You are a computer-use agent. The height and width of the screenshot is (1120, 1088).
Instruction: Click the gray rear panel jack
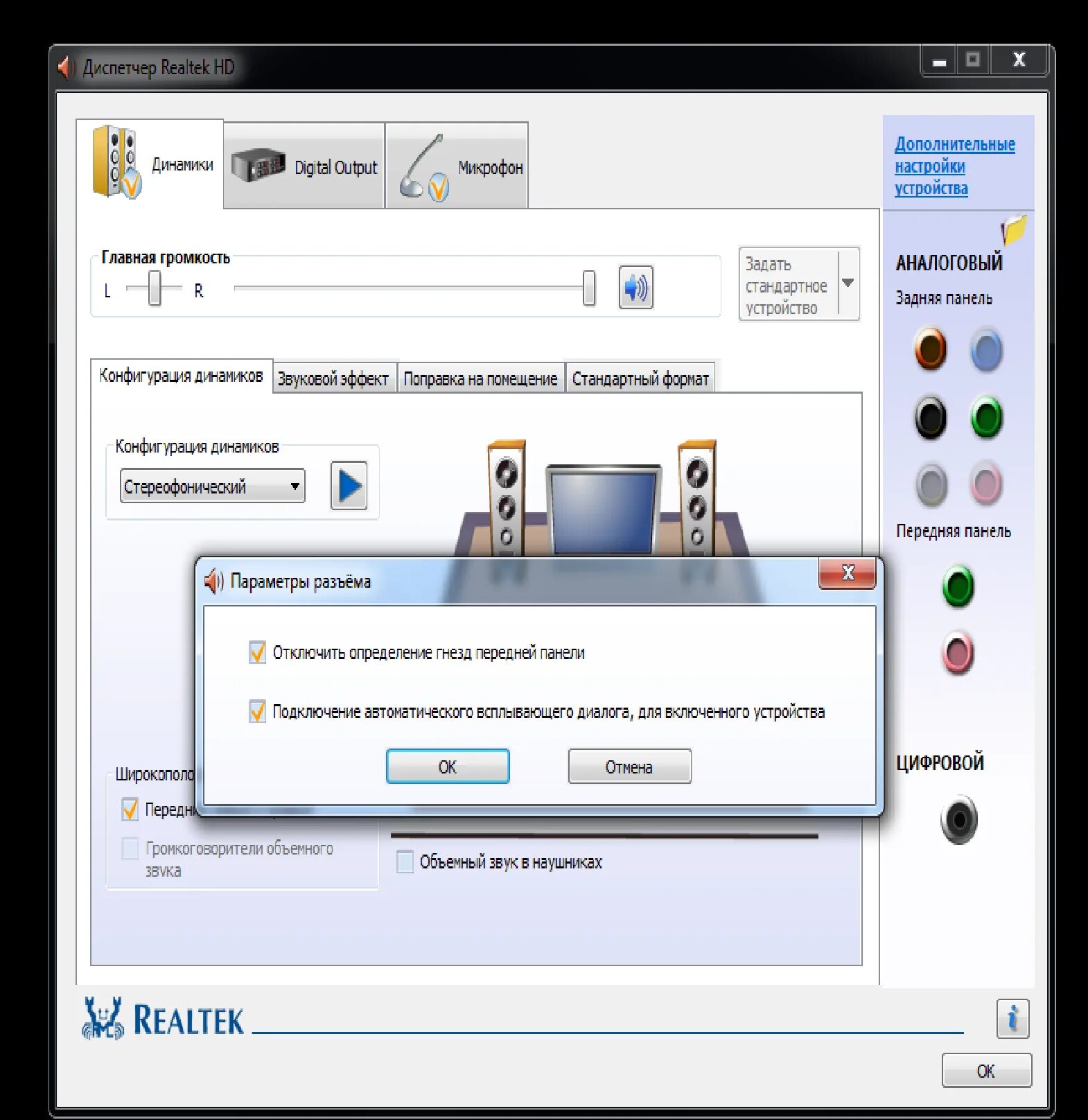coord(931,484)
